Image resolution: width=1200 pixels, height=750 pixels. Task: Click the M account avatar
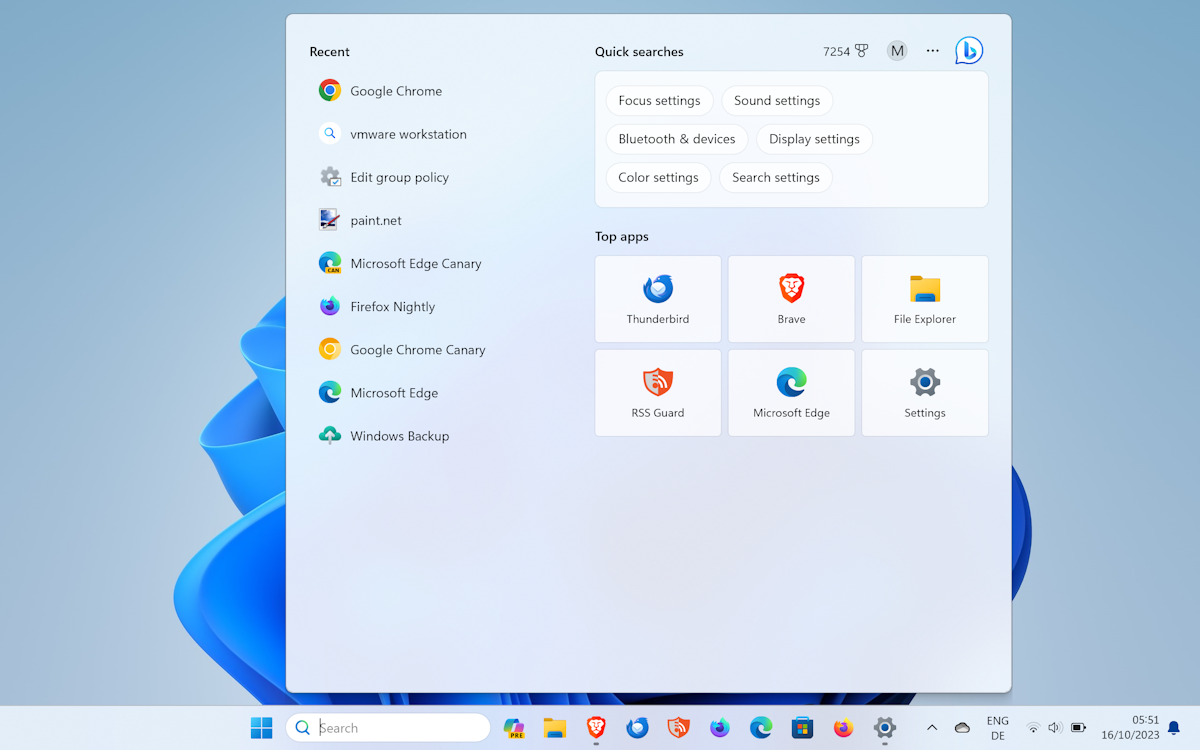896,50
